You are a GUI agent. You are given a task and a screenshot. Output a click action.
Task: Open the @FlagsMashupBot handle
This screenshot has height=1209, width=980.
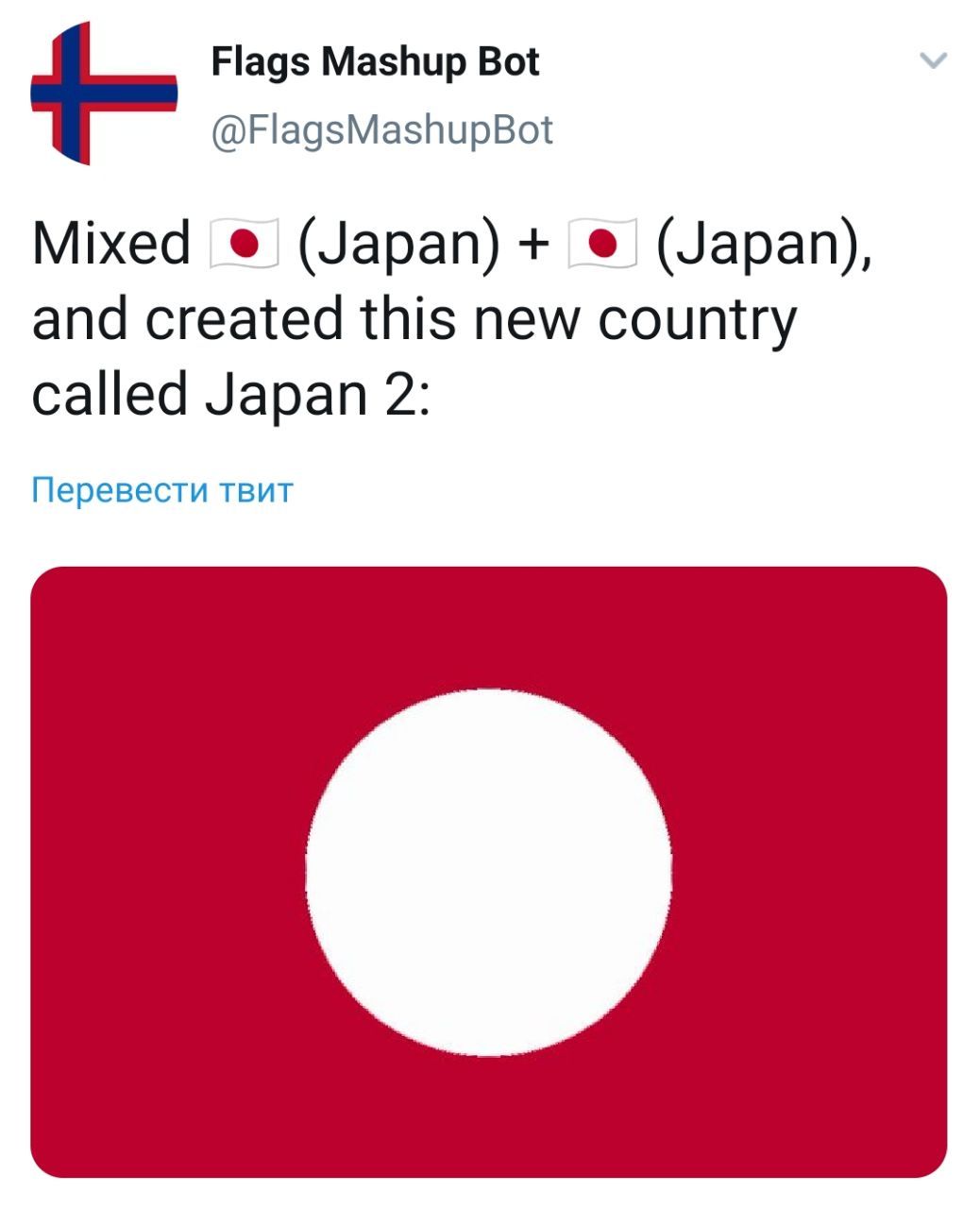point(381,130)
